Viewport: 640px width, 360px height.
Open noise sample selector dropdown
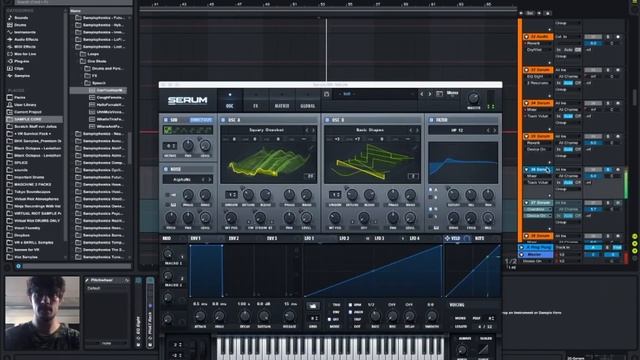182,180
